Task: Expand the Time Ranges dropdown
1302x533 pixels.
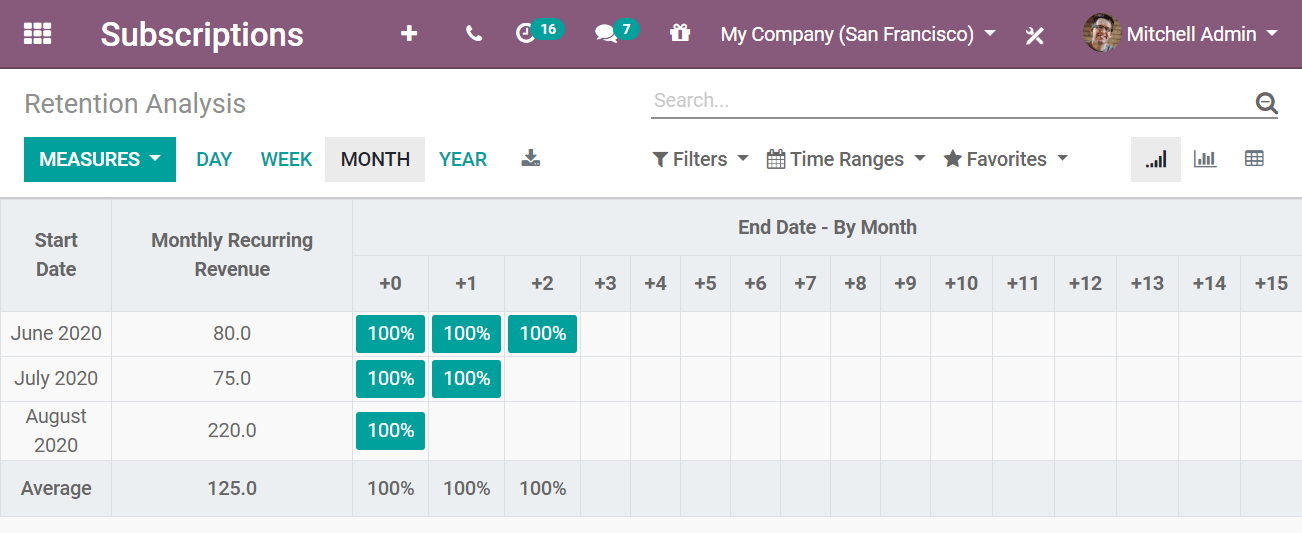Action: [x=846, y=160]
